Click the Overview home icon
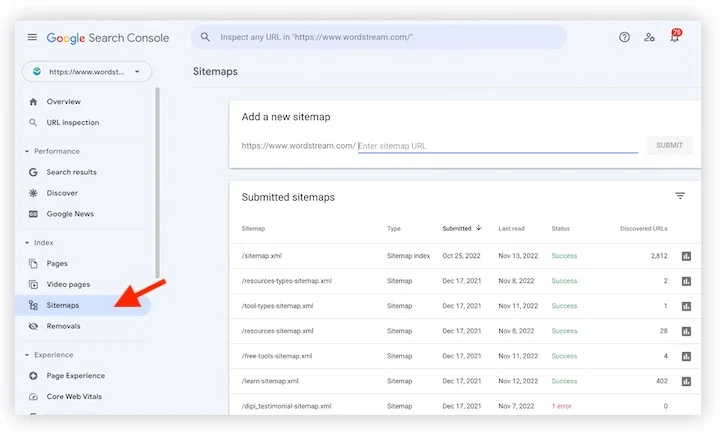 coord(33,102)
